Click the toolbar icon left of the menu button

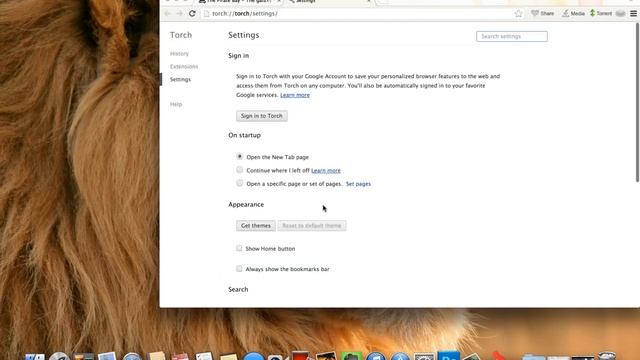tap(620, 13)
